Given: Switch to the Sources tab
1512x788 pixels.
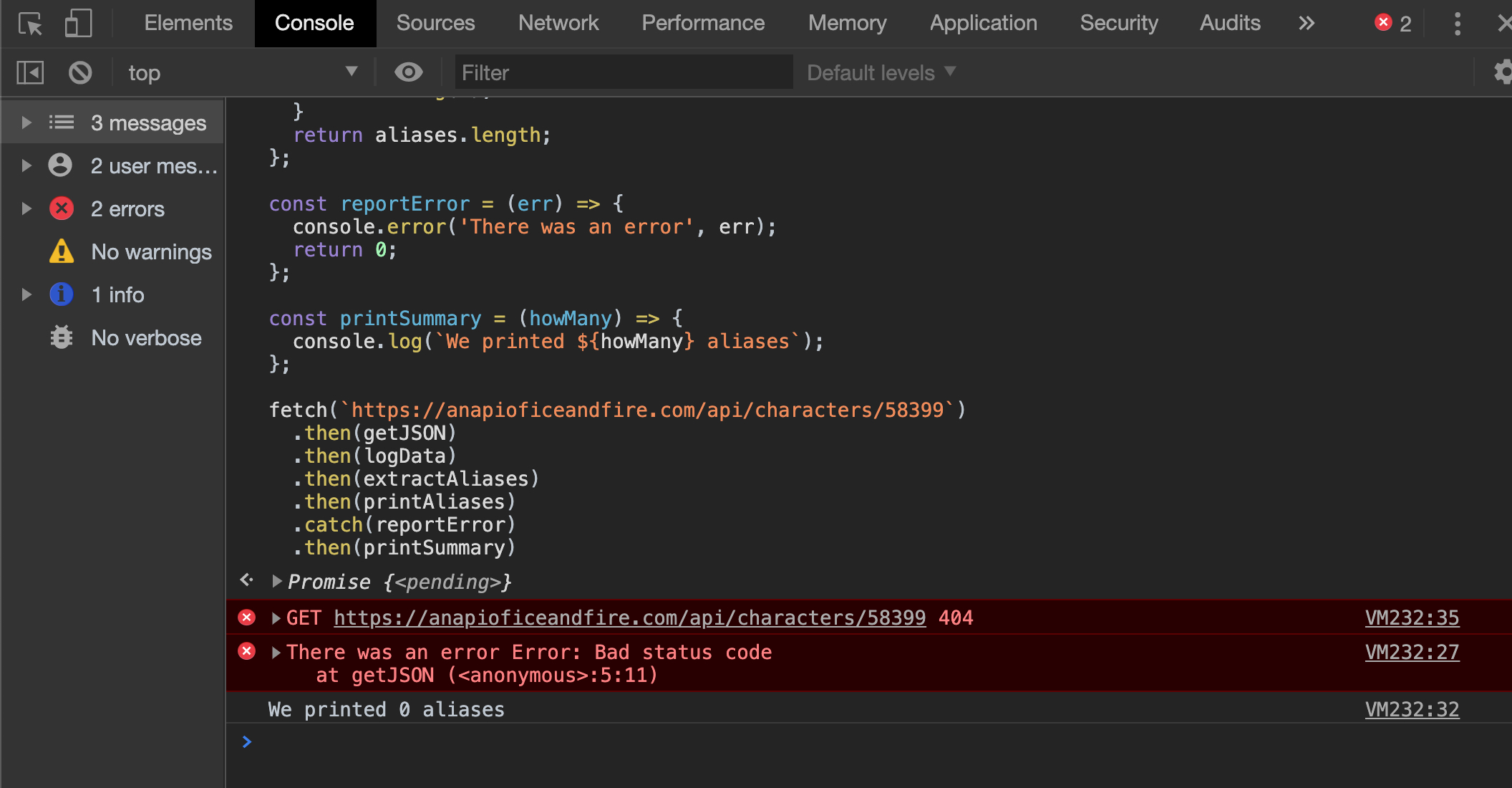Looking at the screenshot, I should coord(435,24).
